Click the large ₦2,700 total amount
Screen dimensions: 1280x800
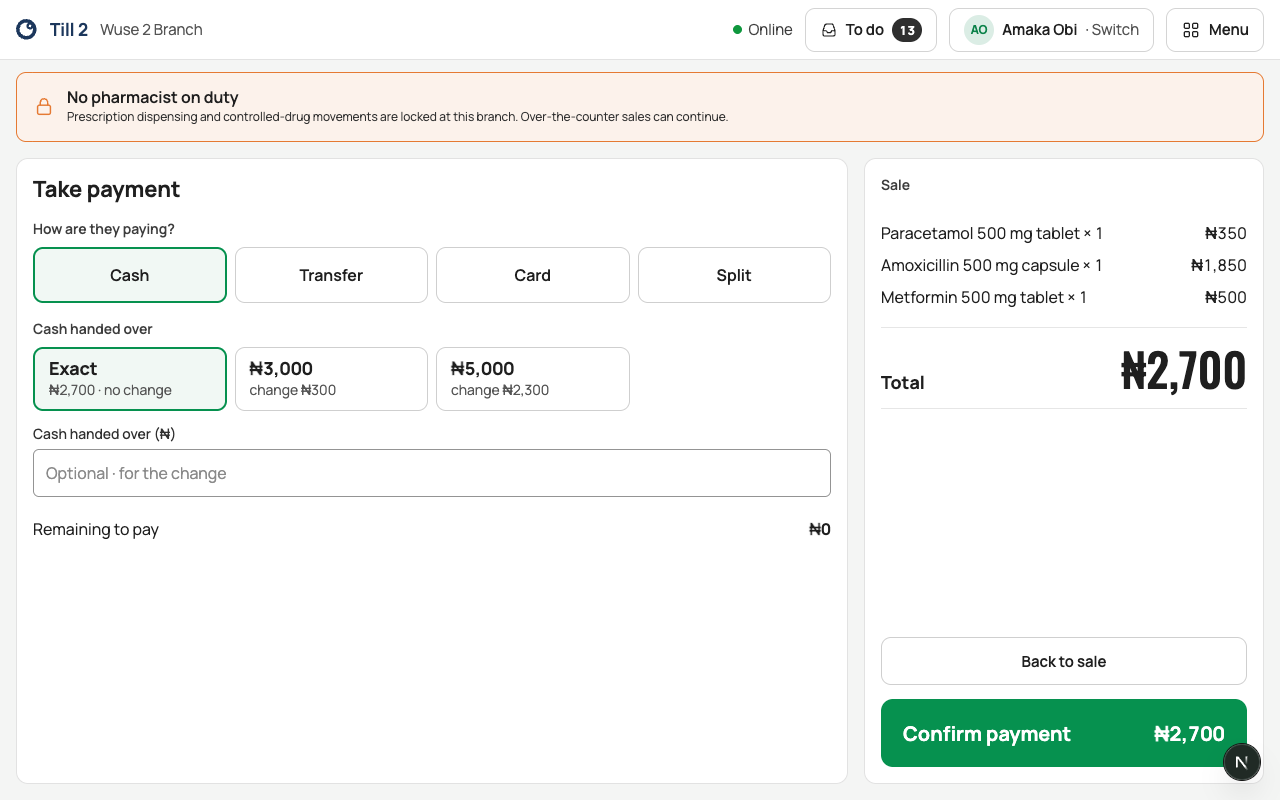[1184, 370]
